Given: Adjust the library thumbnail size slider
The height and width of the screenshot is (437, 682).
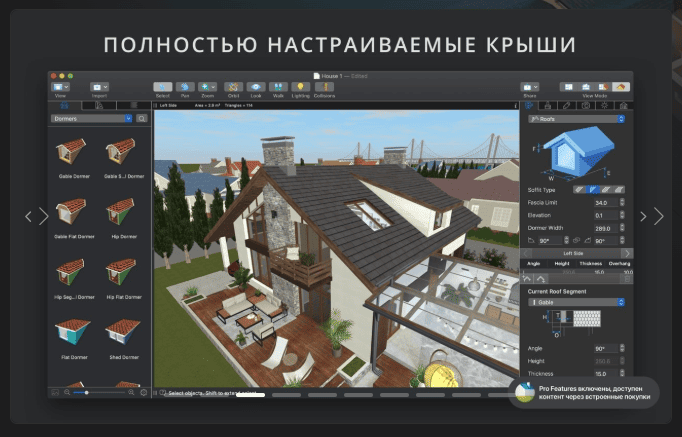Looking at the screenshot, I should point(99,393).
